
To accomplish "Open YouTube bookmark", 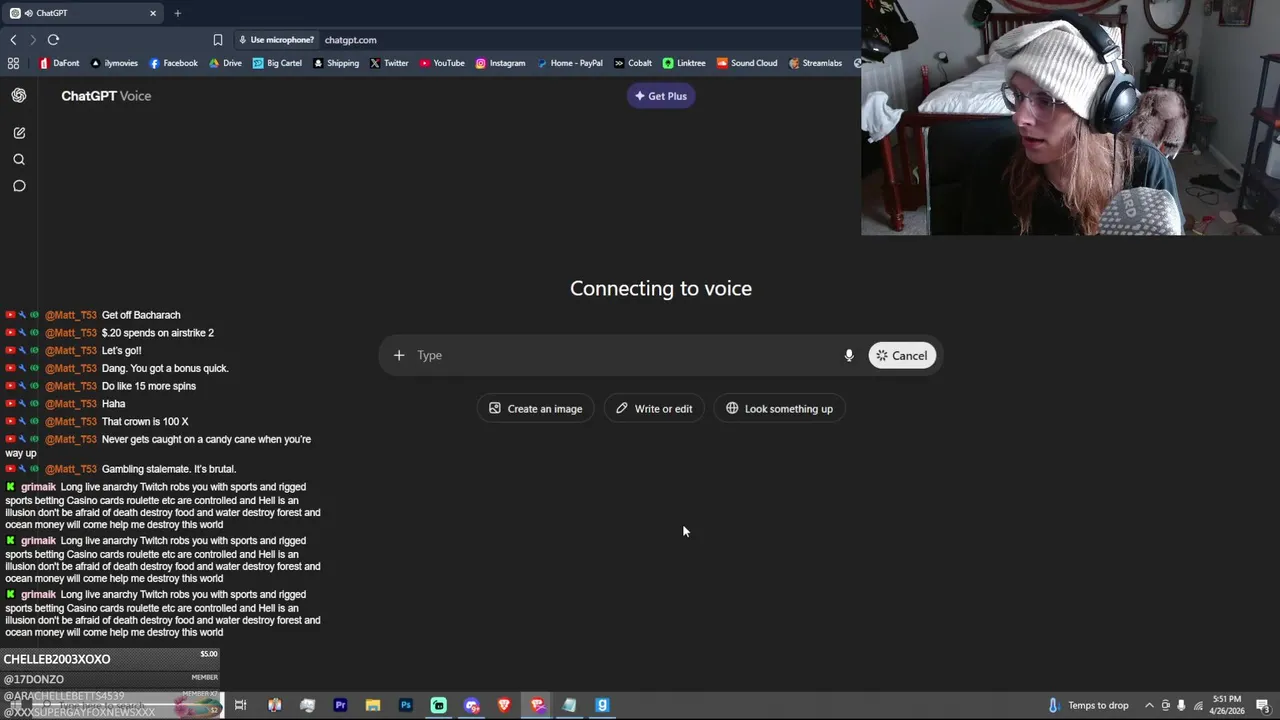I will tap(442, 63).
